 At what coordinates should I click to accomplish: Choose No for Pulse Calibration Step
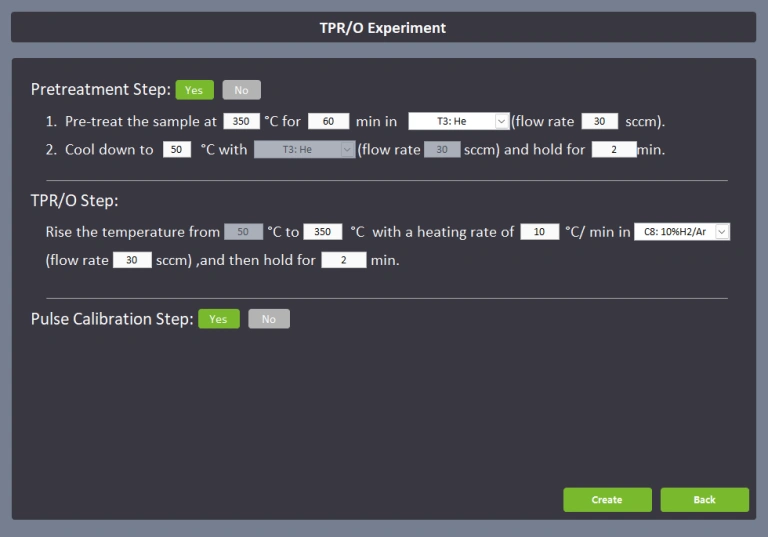[x=268, y=319]
